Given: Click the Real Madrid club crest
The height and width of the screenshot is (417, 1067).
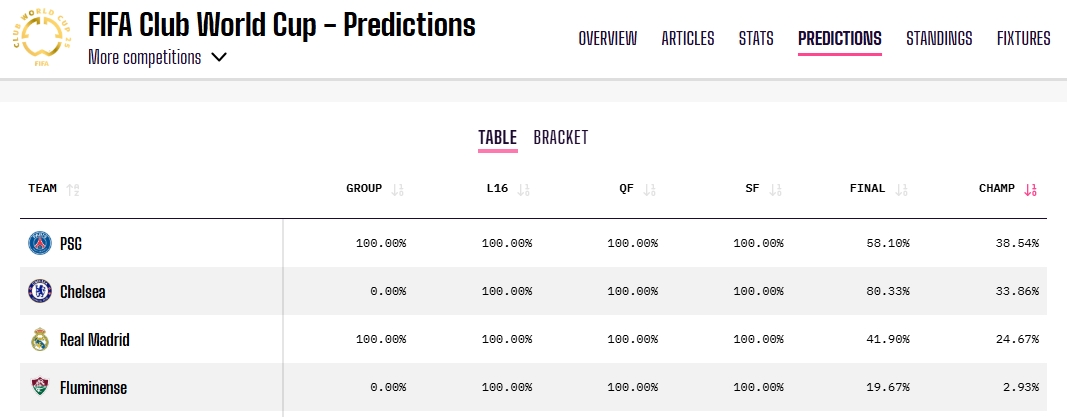Looking at the screenshot, I should (39, 340).
